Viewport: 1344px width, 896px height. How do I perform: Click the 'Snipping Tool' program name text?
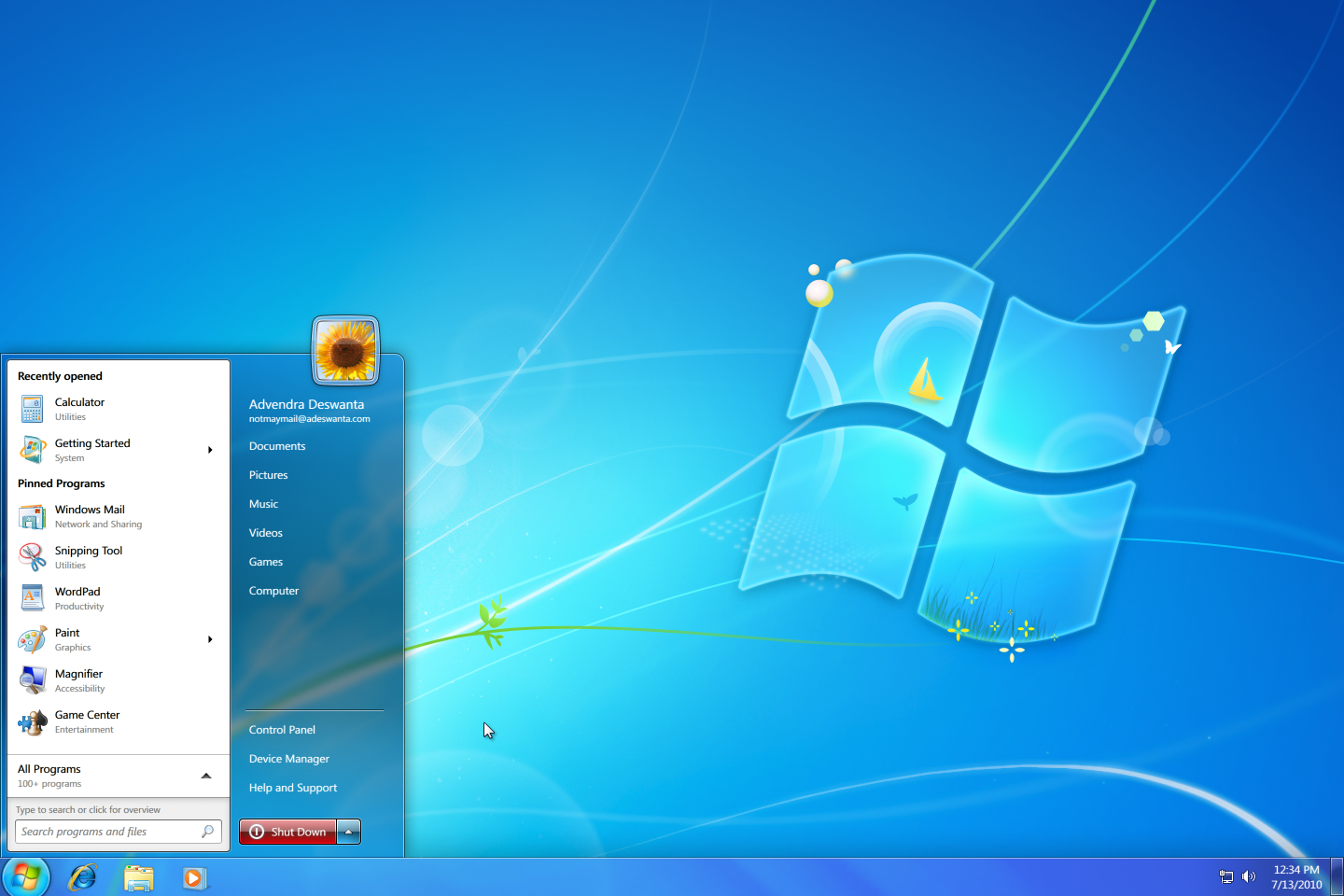[89, 551]
